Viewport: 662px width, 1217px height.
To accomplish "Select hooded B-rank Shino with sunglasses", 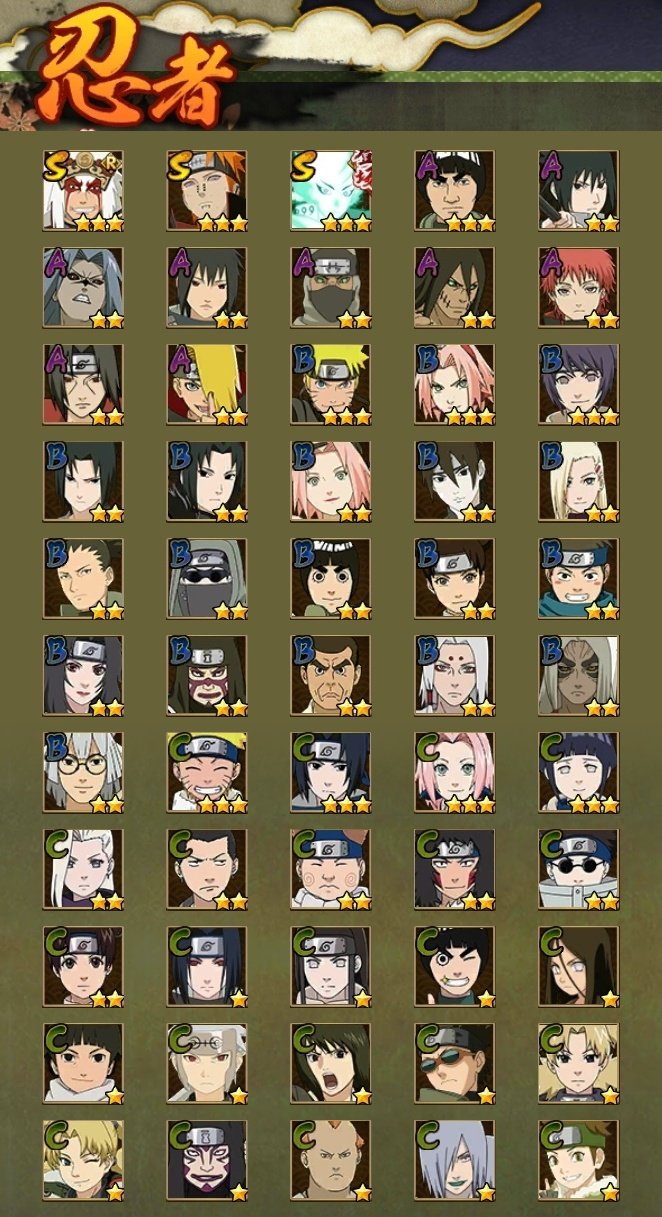I will coord(207,578).
